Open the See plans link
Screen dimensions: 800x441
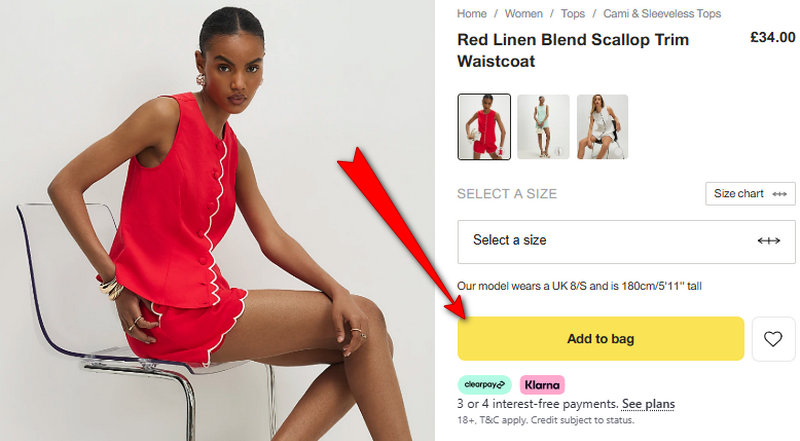[648, 404]
